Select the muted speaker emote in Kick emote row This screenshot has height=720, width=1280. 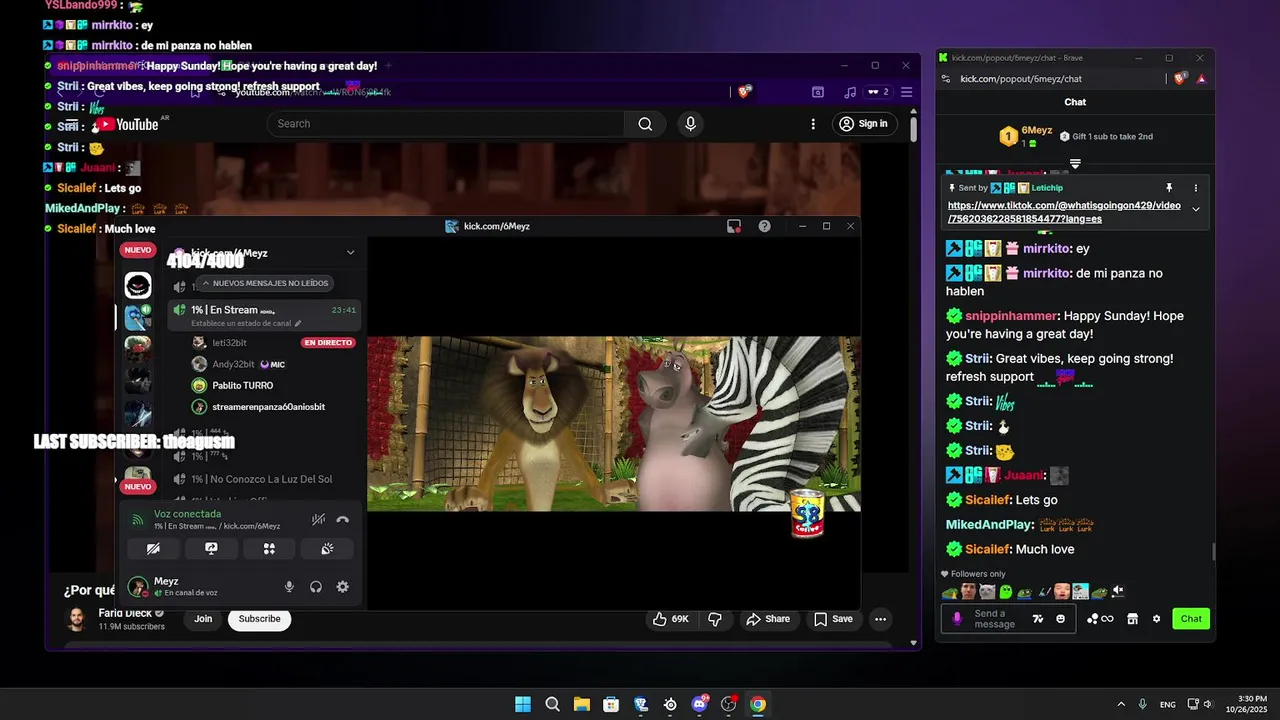point(1117,591)
